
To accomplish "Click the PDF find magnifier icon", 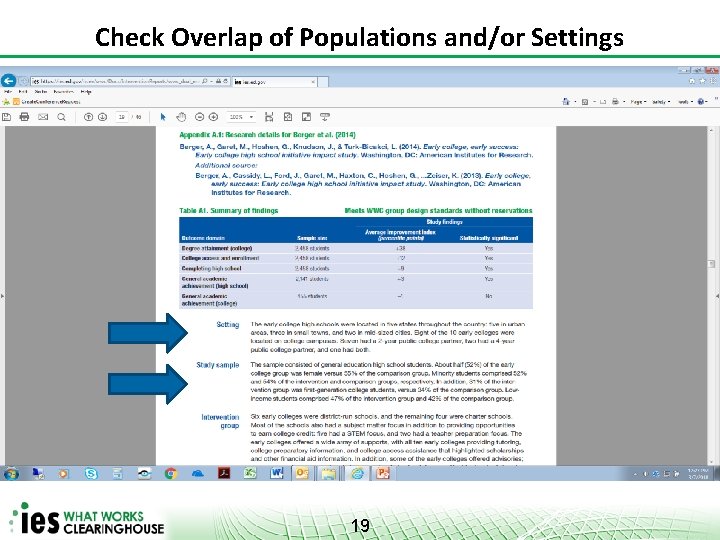I will [61, 117].
